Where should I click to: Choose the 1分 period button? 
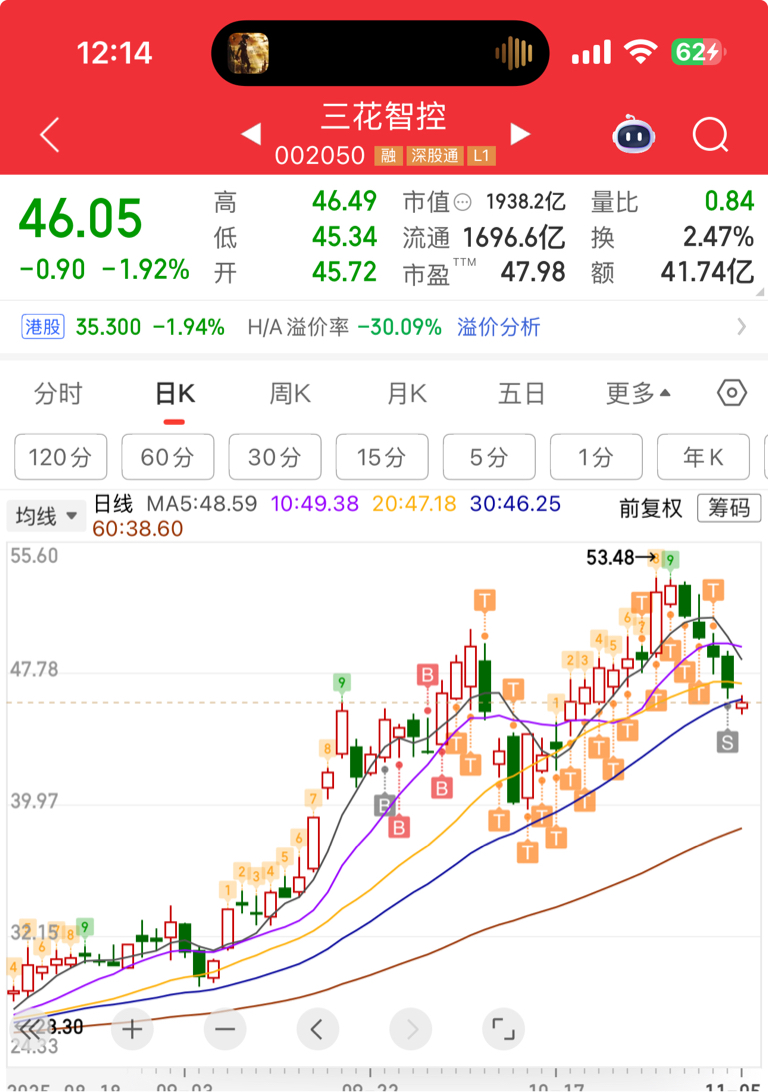tap(597, 457)
